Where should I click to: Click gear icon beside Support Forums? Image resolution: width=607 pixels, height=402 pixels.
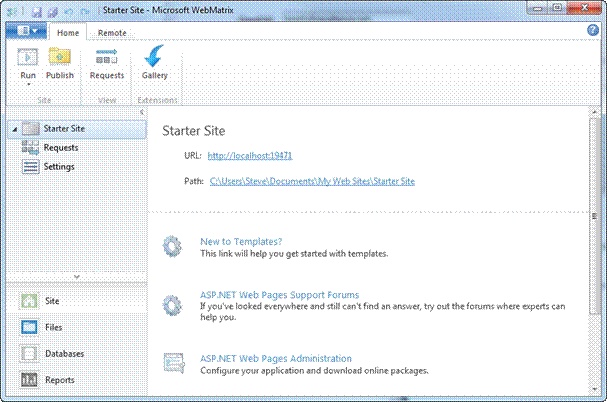pos(172,306)
